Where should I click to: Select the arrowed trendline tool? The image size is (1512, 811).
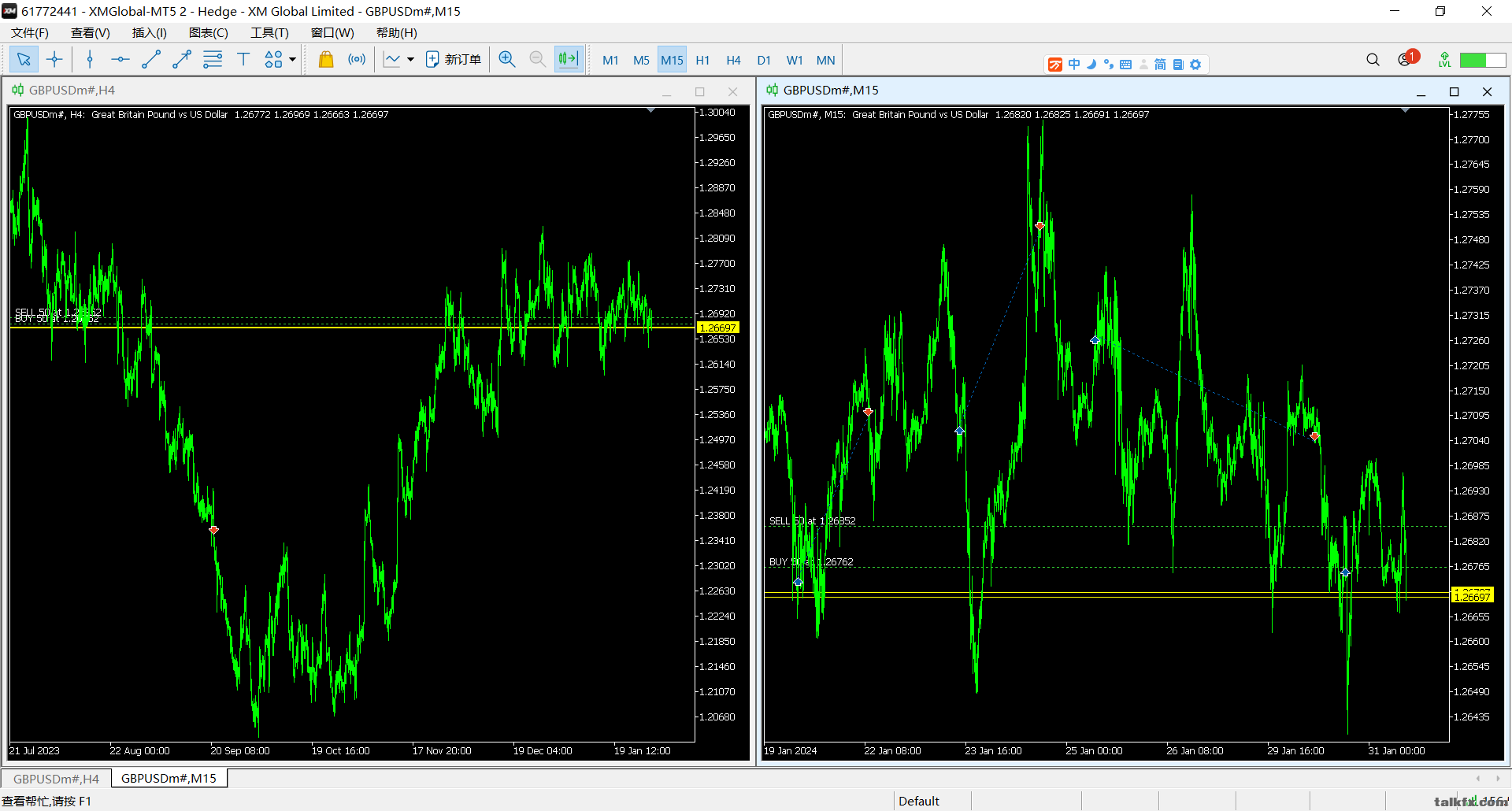click(182, 60)
